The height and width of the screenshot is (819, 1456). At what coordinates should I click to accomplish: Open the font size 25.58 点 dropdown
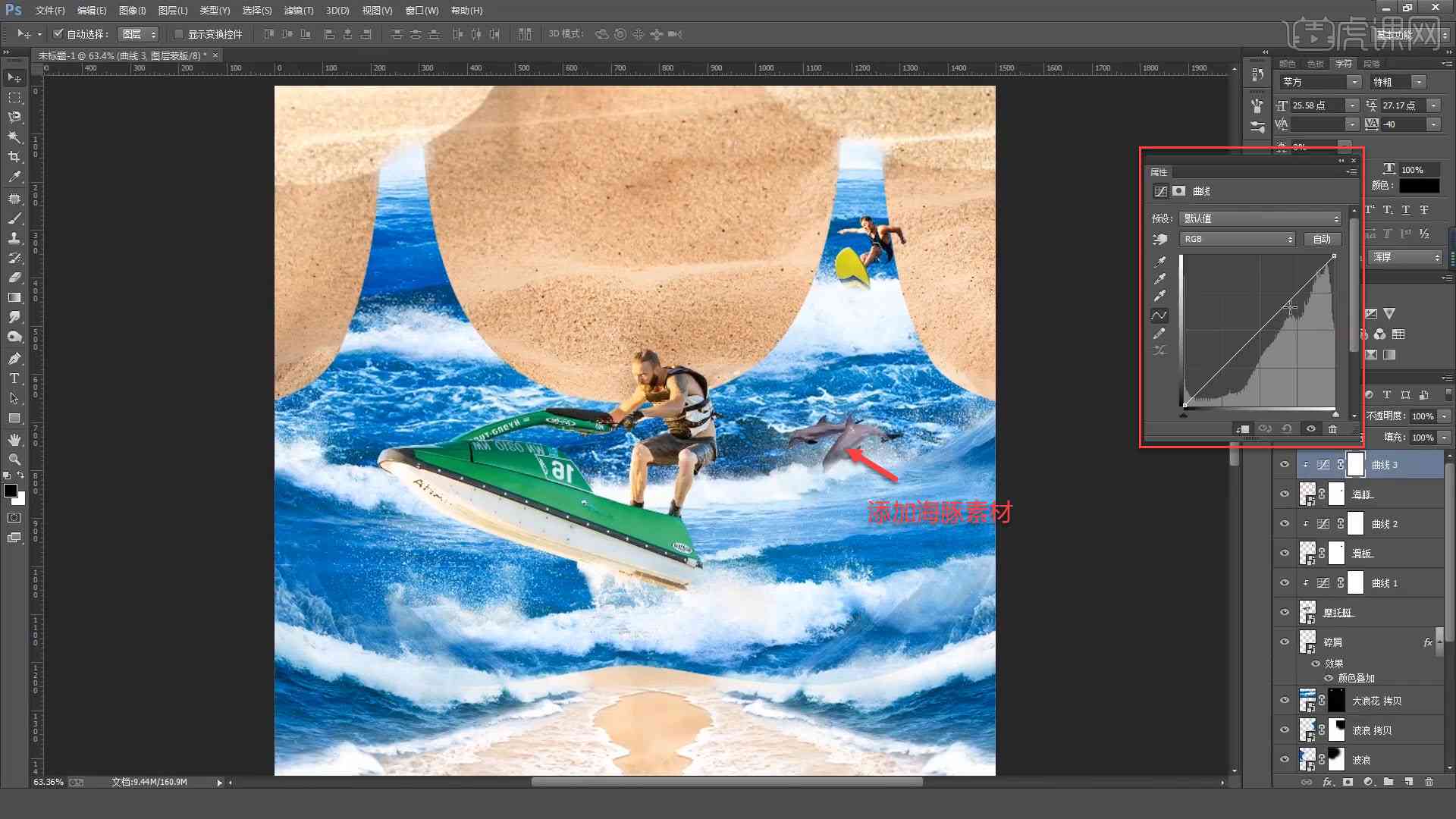tap(1352, 105)
